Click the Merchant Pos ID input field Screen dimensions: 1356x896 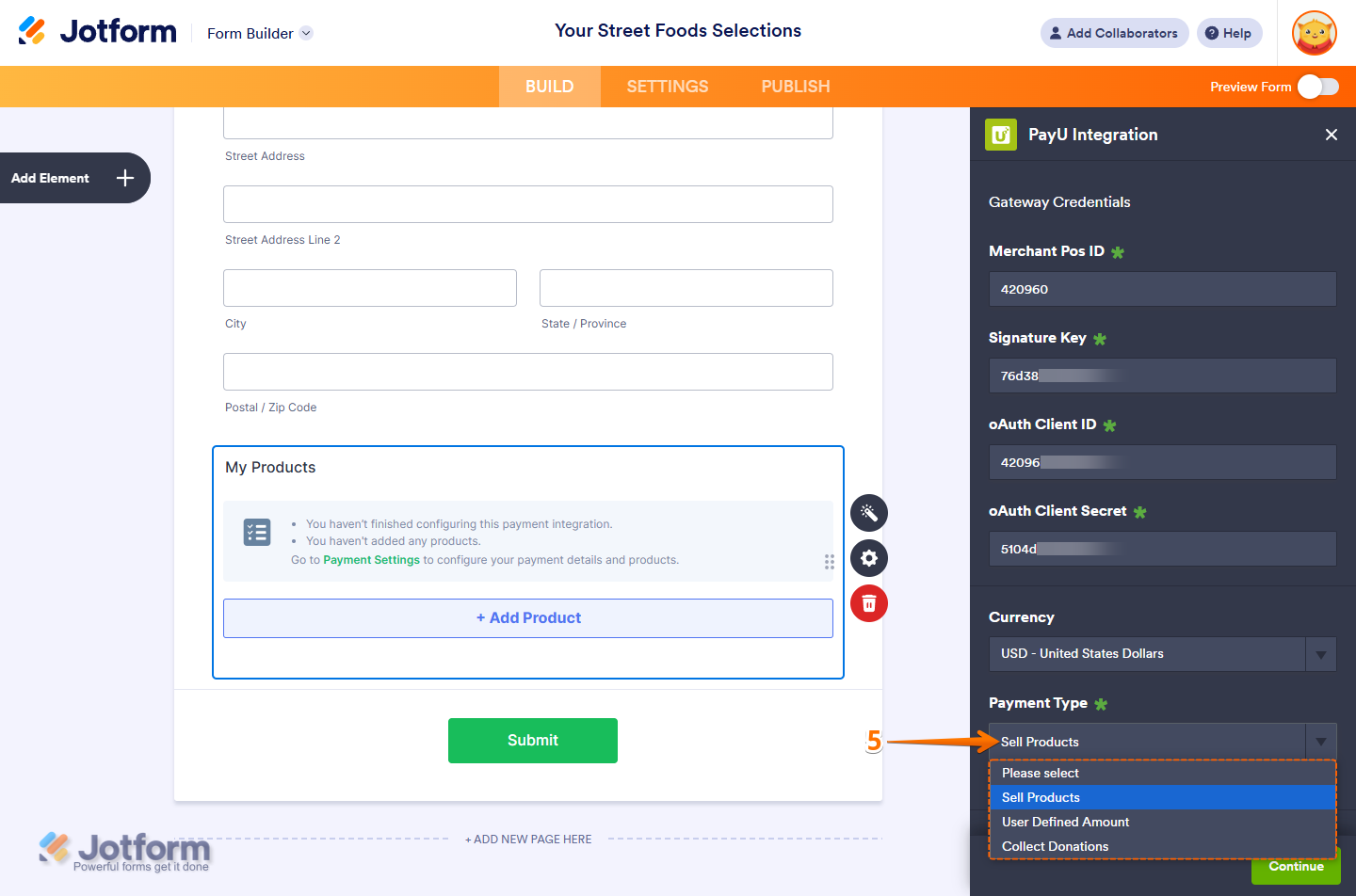click(1162, 289)
